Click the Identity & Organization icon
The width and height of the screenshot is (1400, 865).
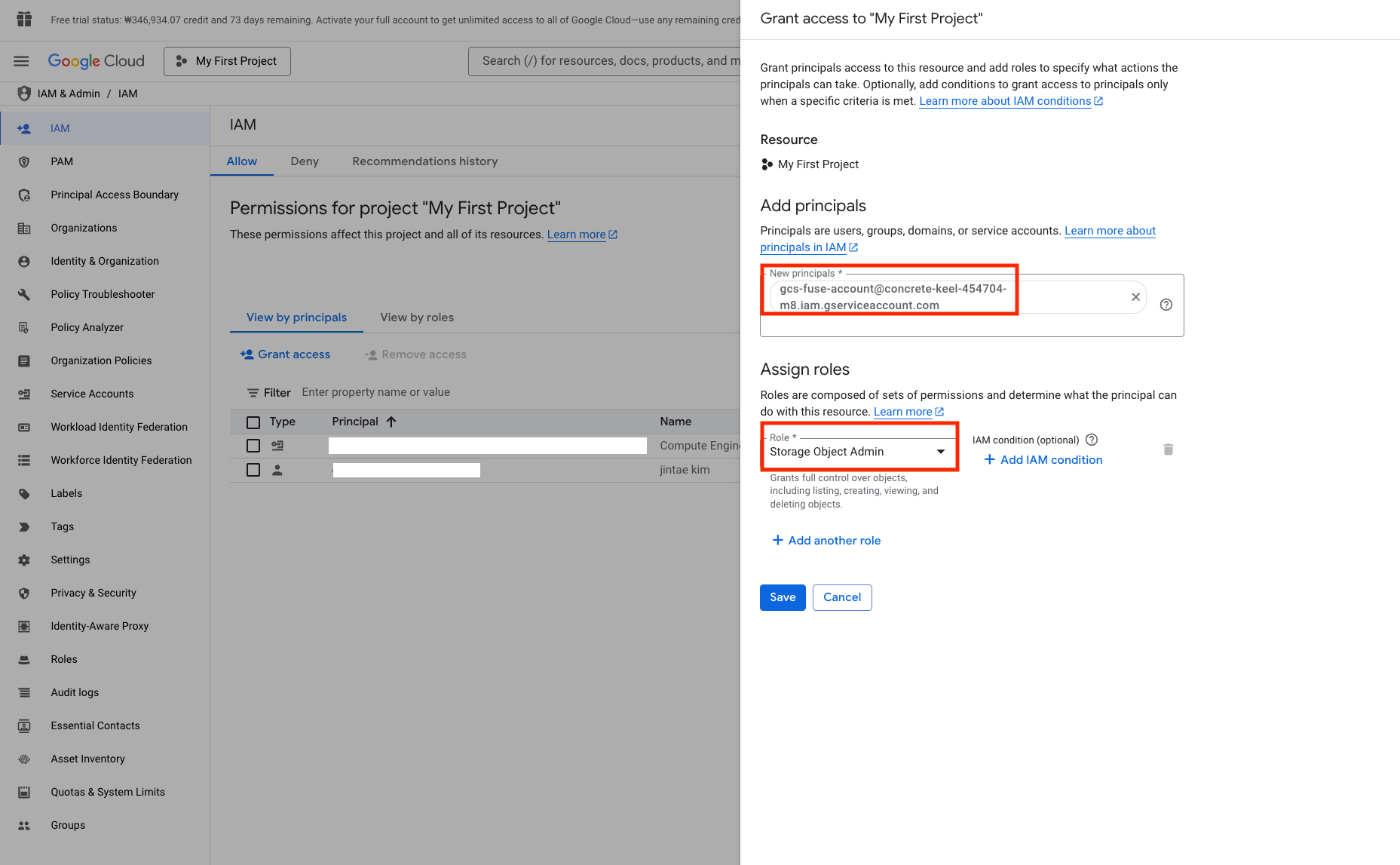point(24,261)
